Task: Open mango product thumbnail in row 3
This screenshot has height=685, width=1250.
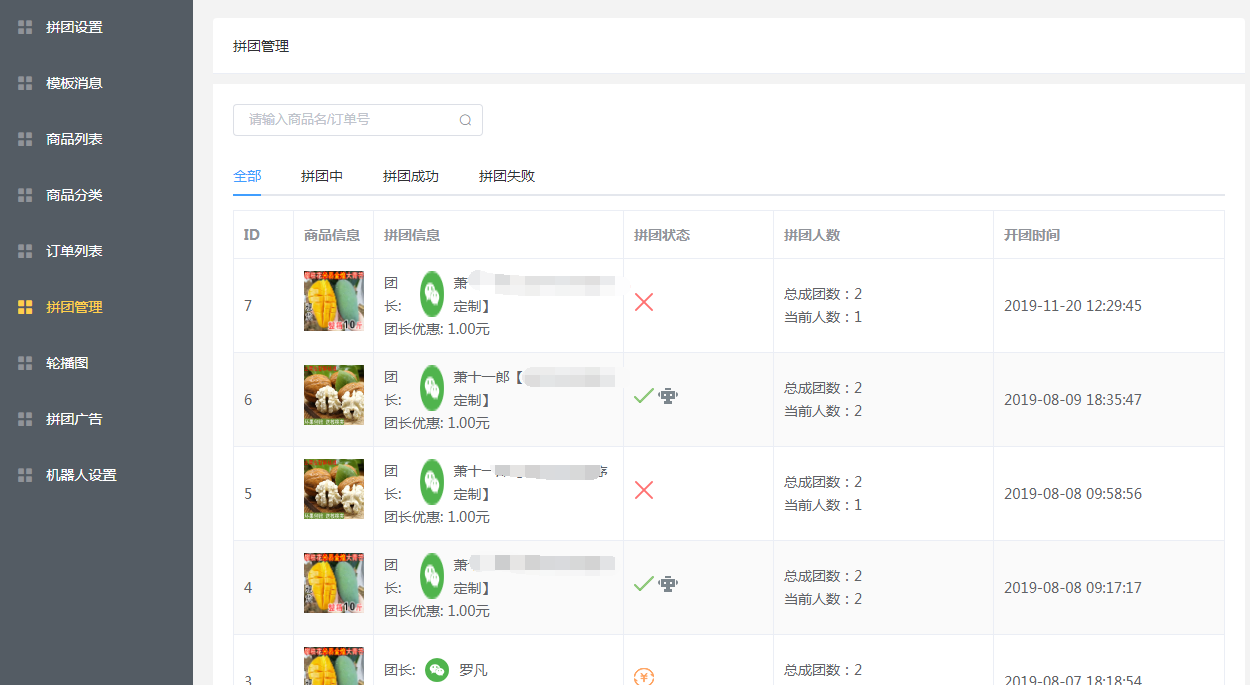Action: pos(334,666)
